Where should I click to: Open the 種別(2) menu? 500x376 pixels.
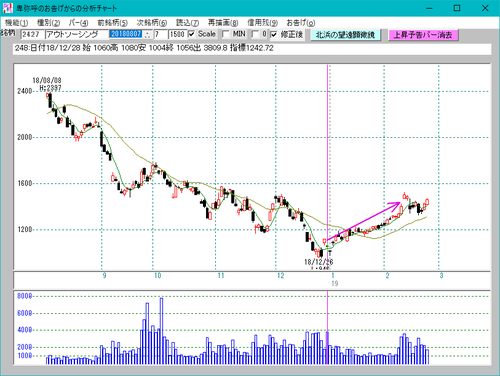(x=48, y=23)
